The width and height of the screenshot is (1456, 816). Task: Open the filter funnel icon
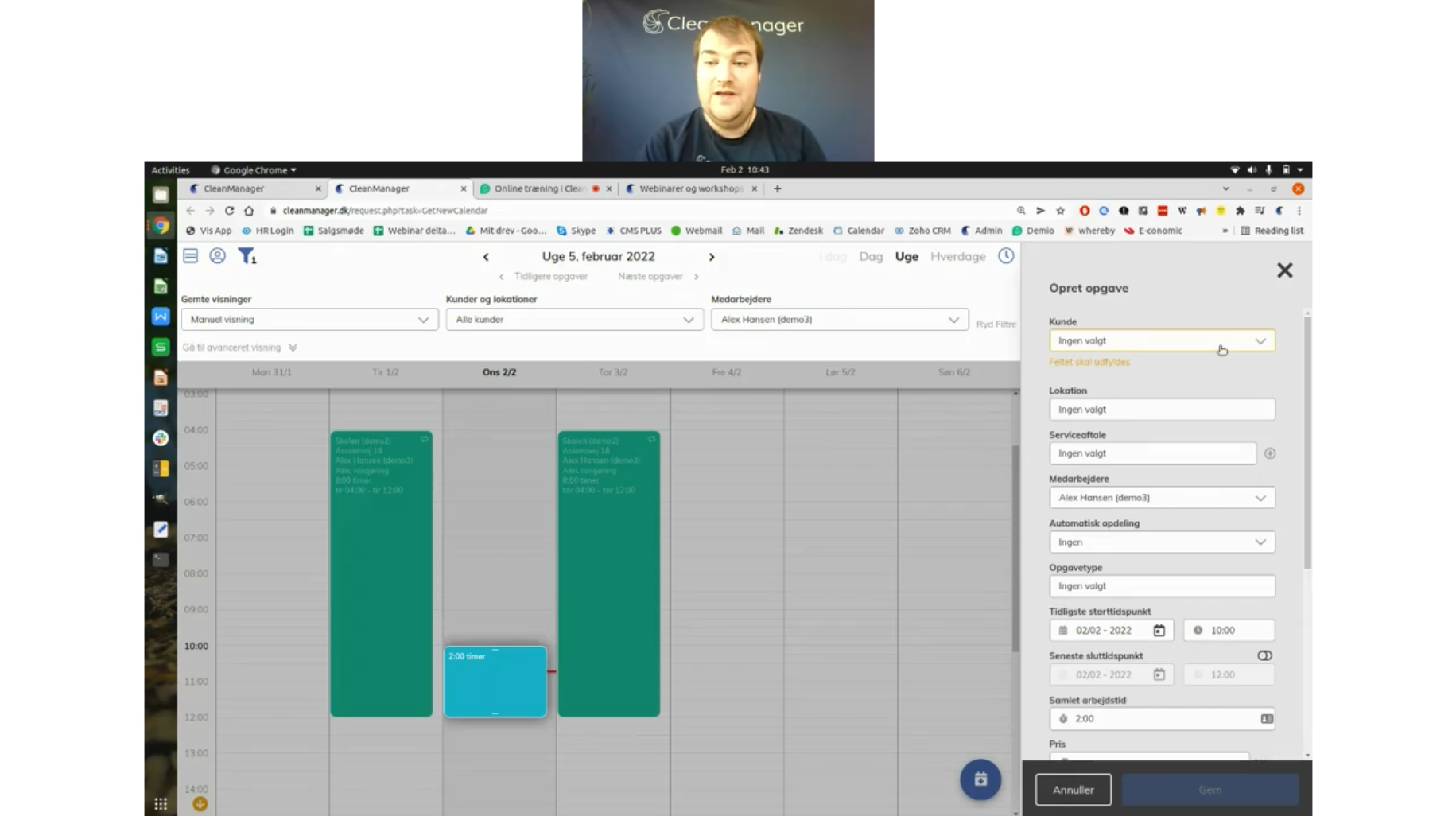[247, 256]
